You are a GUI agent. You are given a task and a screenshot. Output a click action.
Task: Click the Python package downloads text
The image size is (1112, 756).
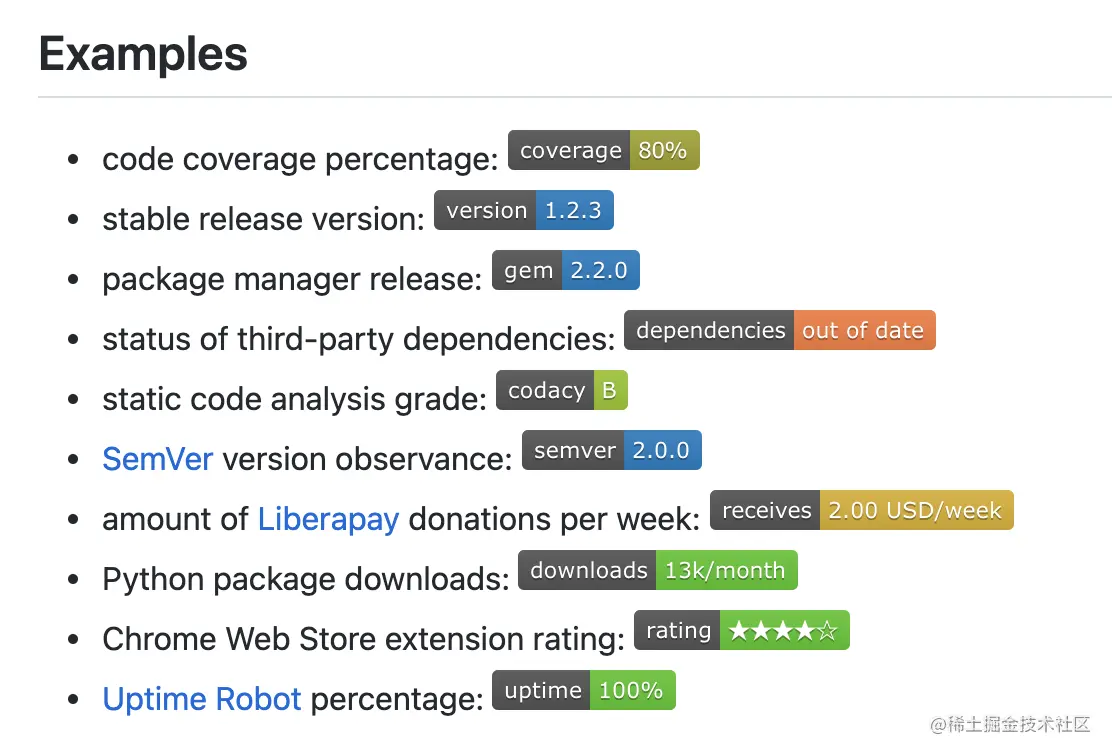pyautogui.click(x=305, y=579)
